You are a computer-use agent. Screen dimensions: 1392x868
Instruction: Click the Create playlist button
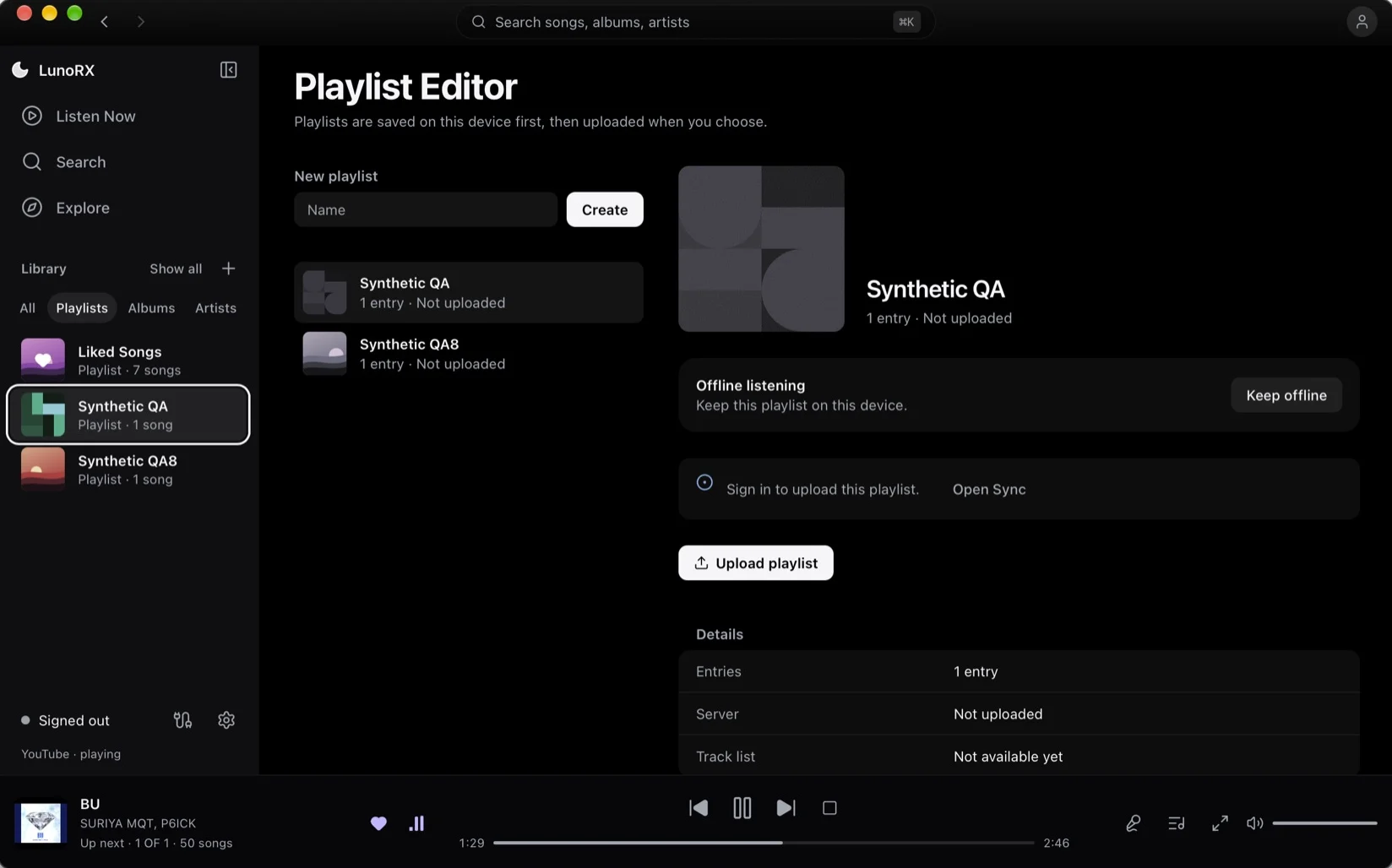[605, 209]
